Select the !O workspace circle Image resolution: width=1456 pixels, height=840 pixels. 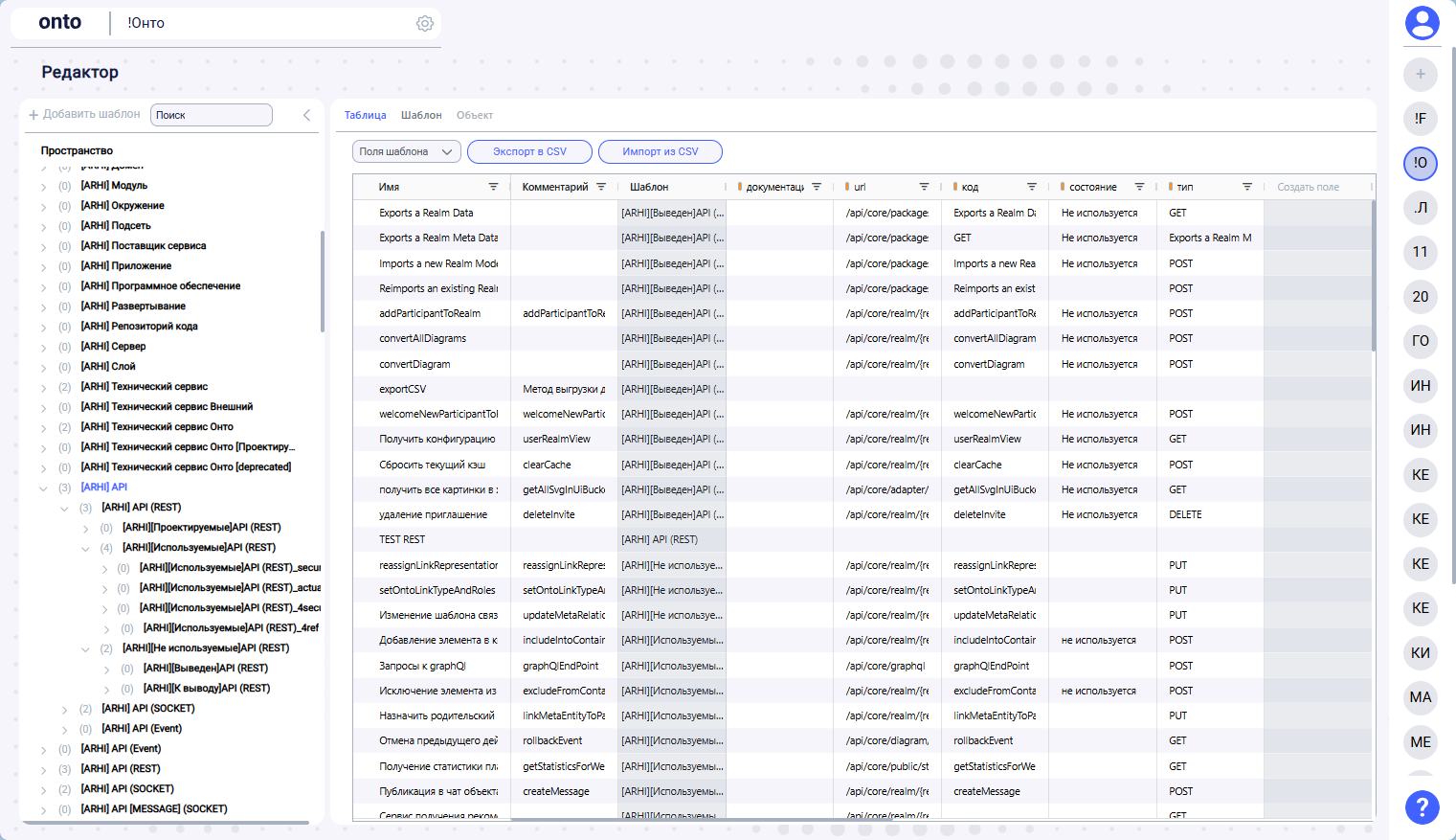pos(1421,163)
